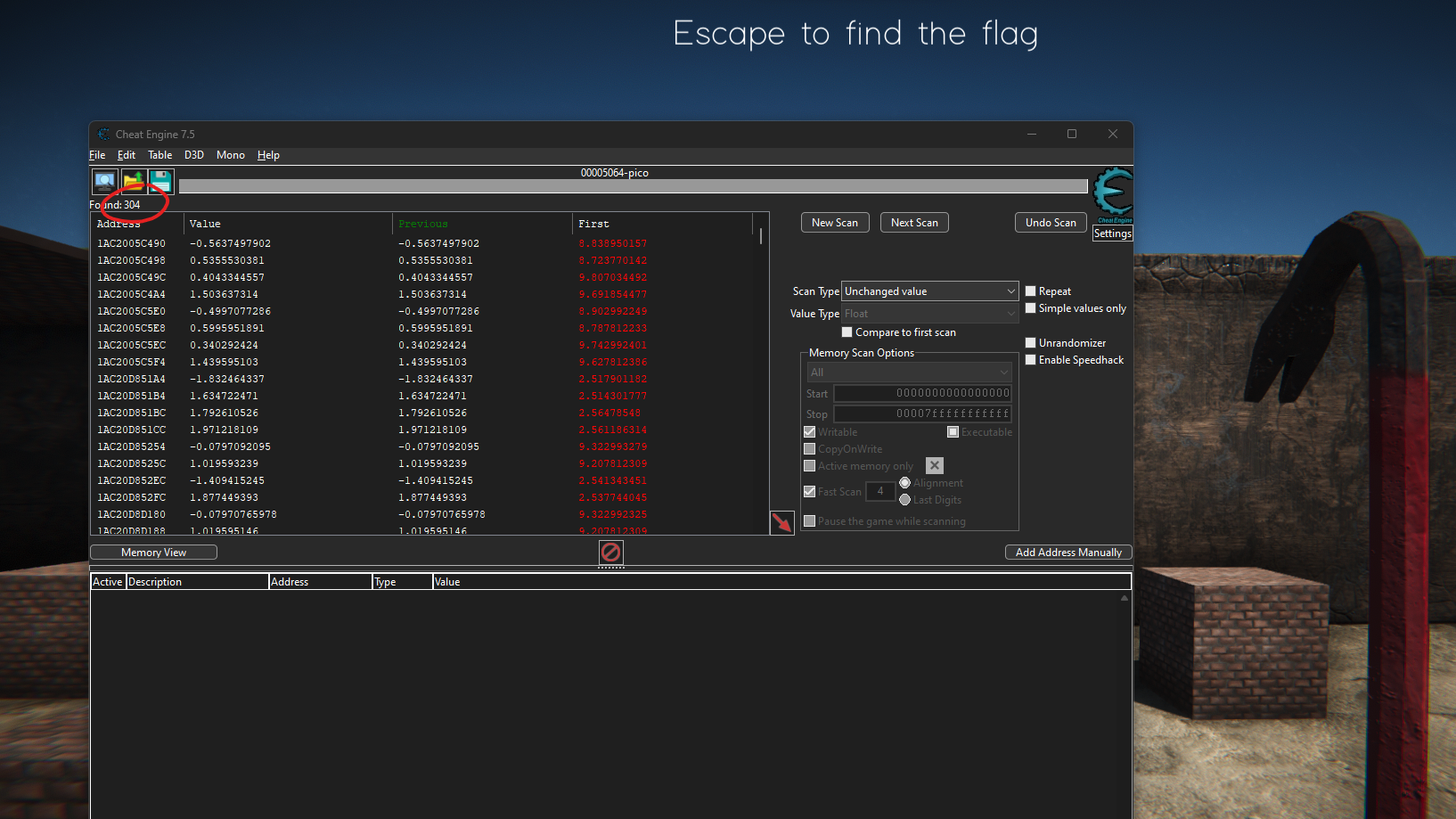Click the Type column header in table
Image resolution: width=1456 pixels, height=819 pixels.
coord(402,582)
